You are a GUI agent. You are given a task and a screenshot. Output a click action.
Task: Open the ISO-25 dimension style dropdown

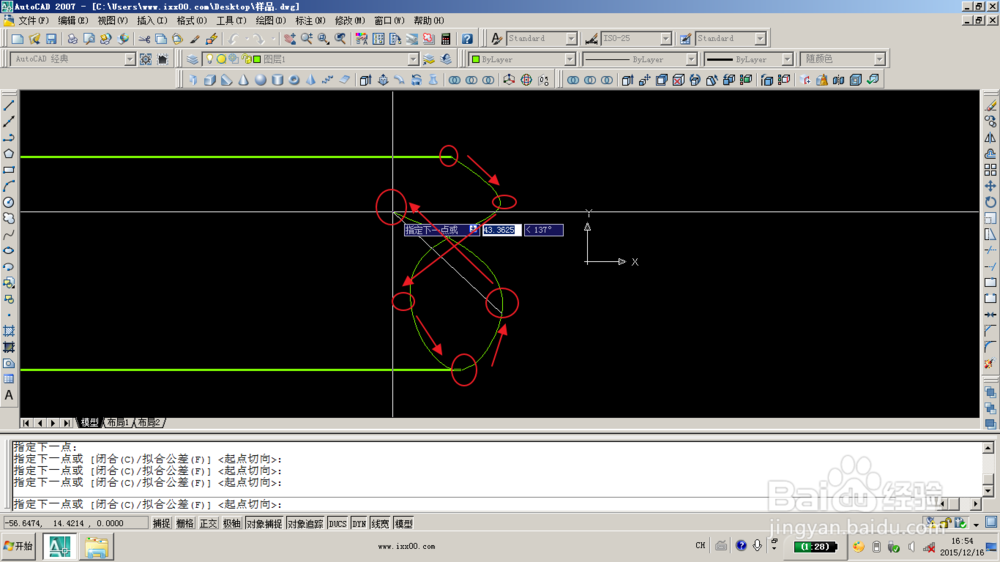tap(665, 39)
